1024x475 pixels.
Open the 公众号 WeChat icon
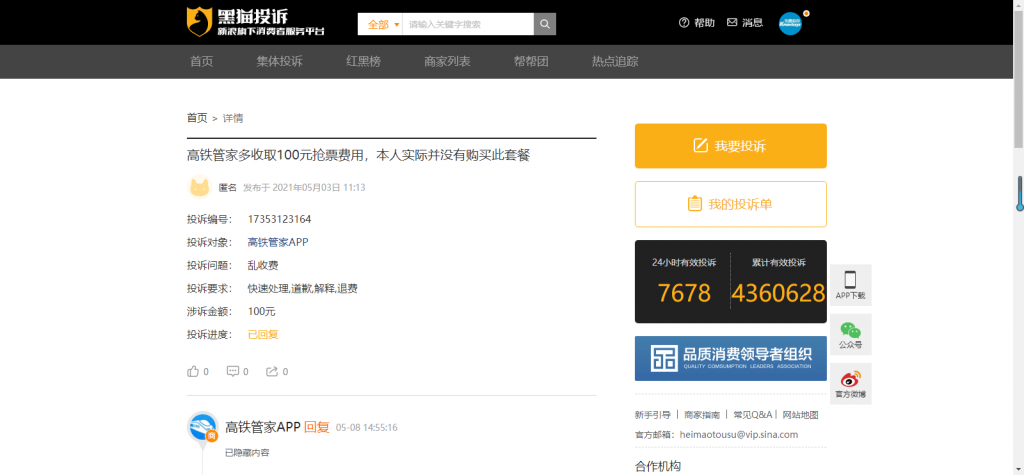(x=850, y=334)
